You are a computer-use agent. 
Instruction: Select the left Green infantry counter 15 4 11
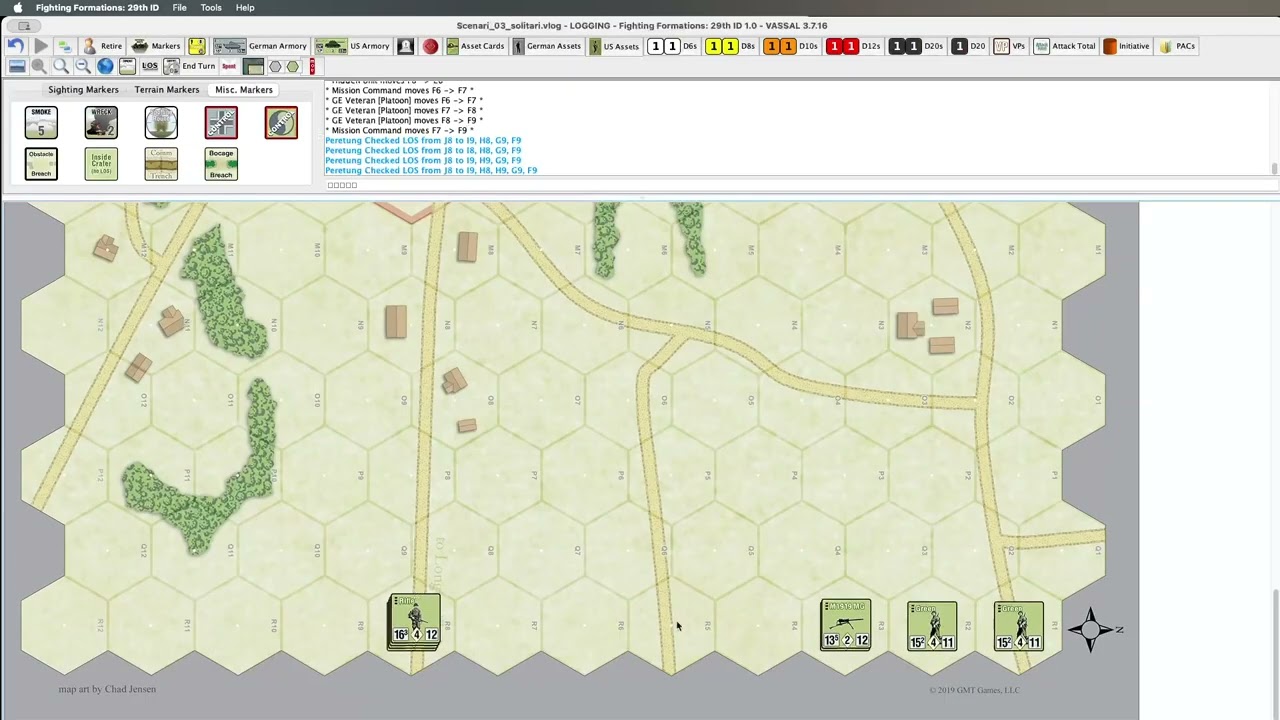pos(932,626)
